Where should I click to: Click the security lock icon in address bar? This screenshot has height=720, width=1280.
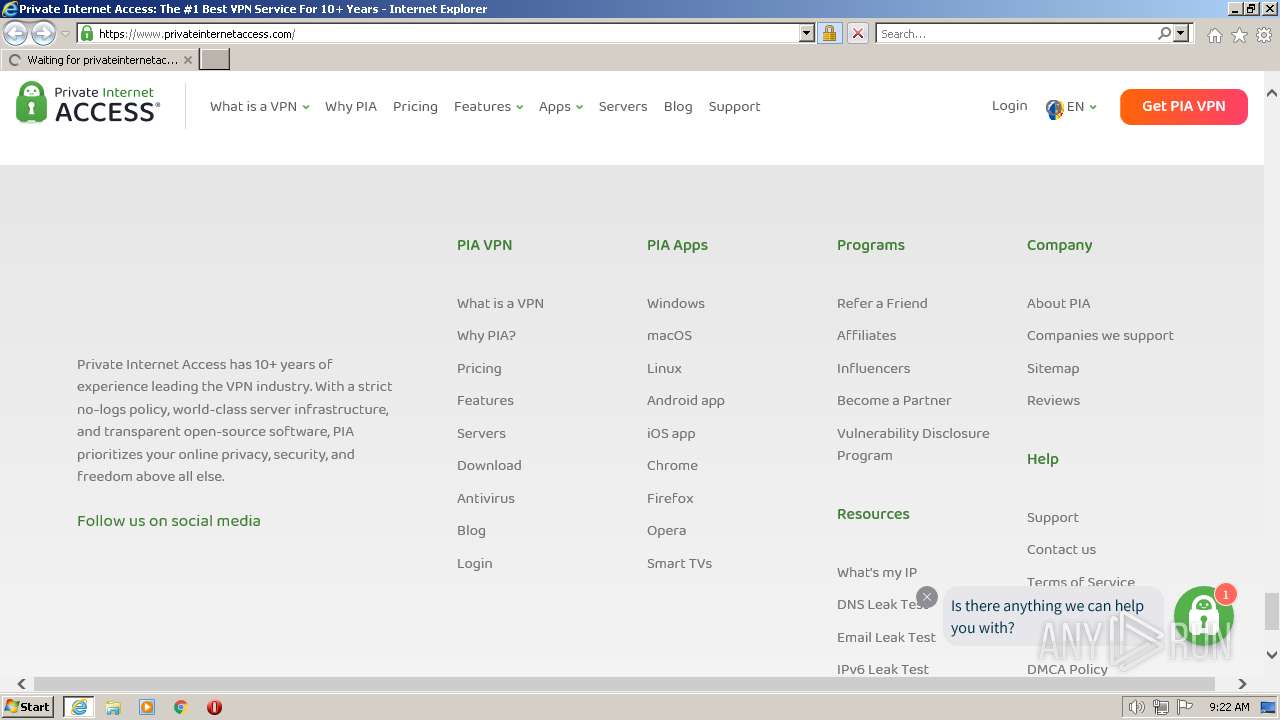(829, 33)
